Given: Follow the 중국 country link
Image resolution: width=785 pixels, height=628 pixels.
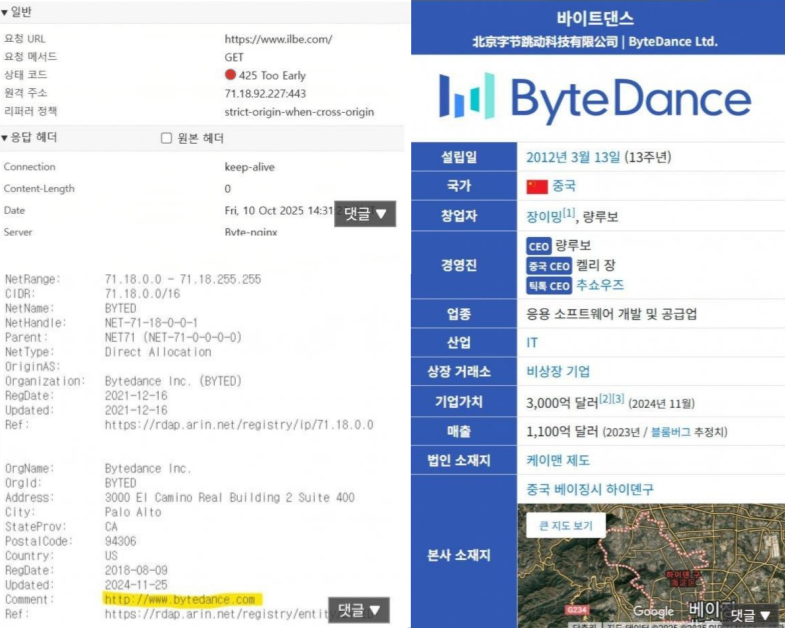Looking at the screenshot, I should point(564,186).
